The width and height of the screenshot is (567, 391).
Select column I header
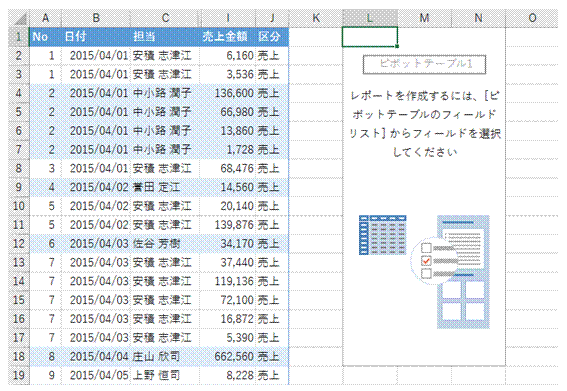(x=228, y=18)
